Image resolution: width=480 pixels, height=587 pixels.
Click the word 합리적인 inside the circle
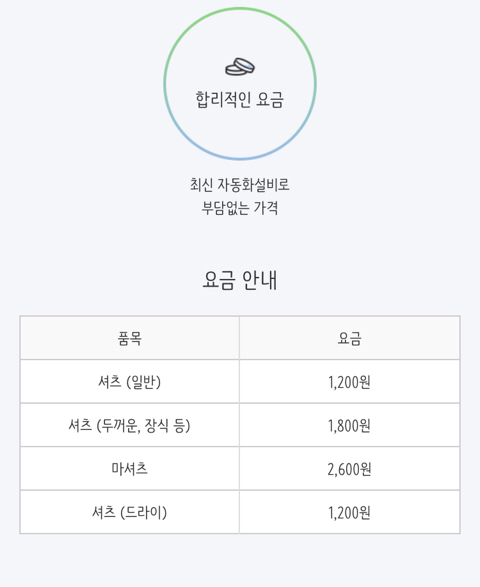point(223,100)
